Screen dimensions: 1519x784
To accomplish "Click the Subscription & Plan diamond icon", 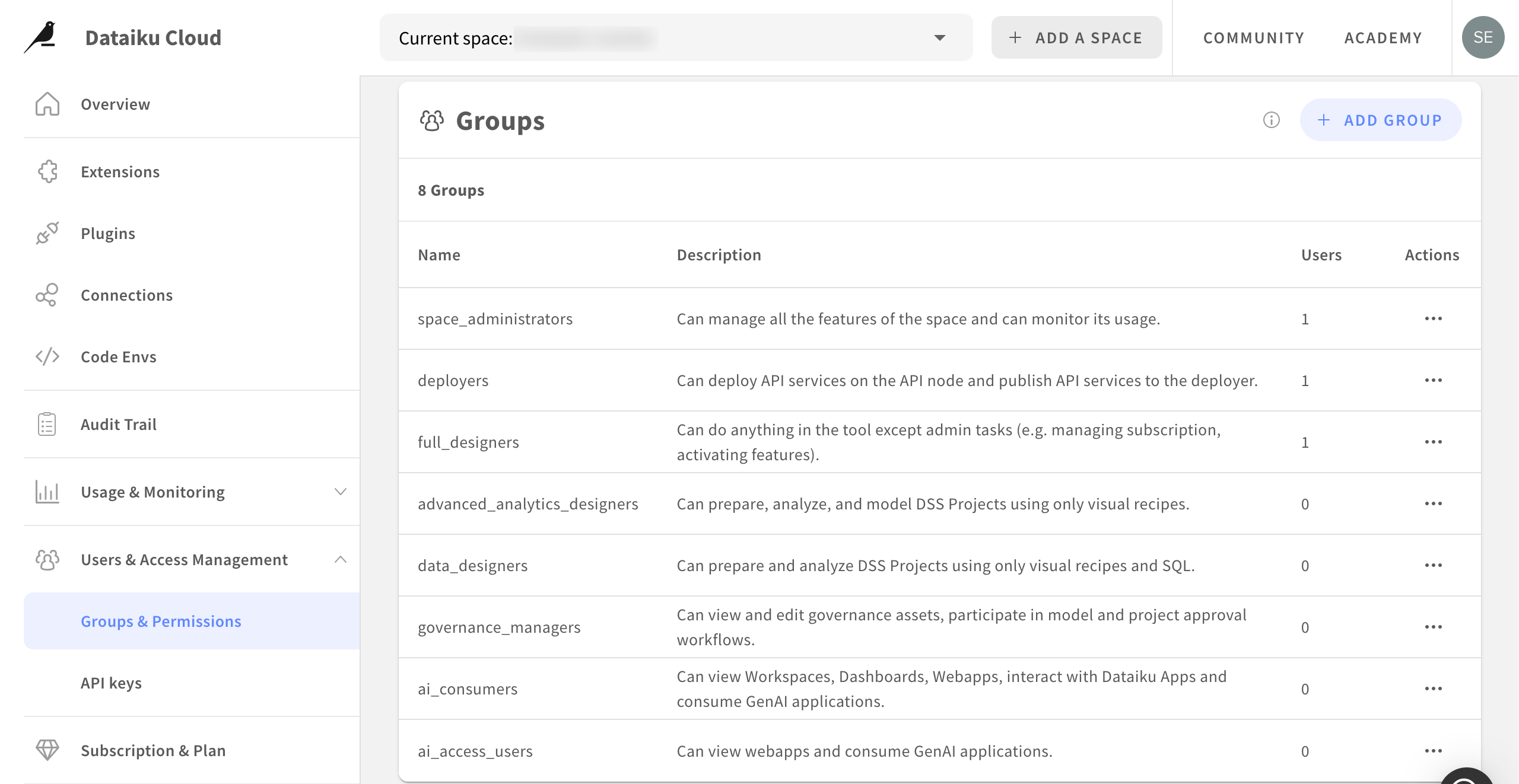I will tap(47, 751).
